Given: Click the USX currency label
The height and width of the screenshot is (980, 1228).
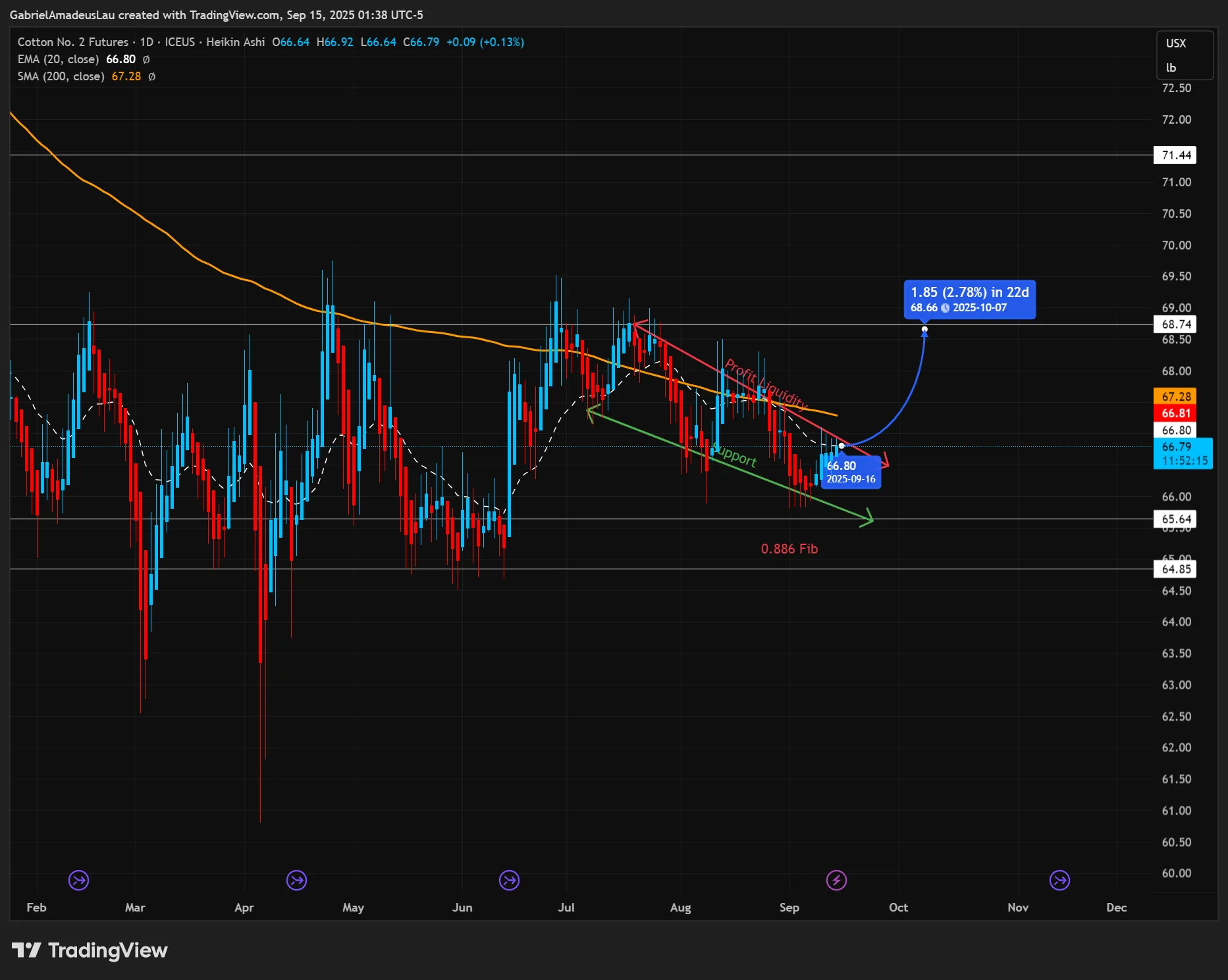Looking at the screenshot, I should pyautogui.click(x=1176, y=43).
